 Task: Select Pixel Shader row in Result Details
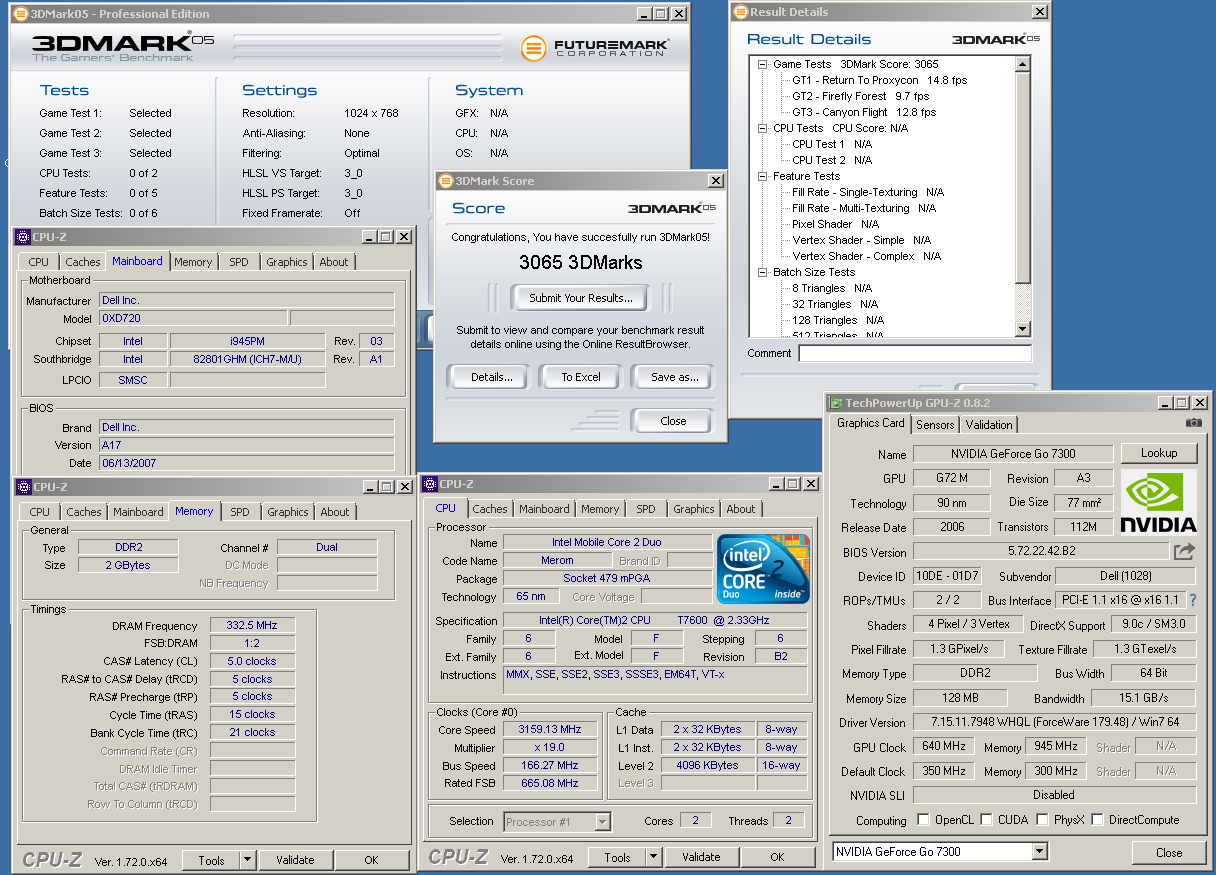click(x=836, y=224)
